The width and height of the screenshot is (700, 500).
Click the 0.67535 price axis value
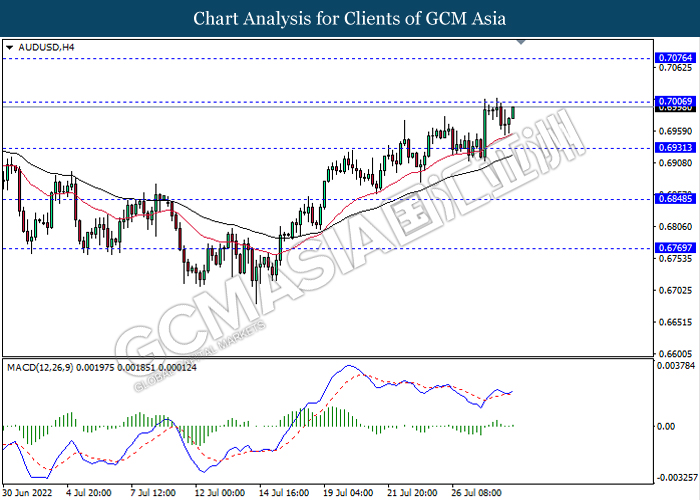pos(675,258)
